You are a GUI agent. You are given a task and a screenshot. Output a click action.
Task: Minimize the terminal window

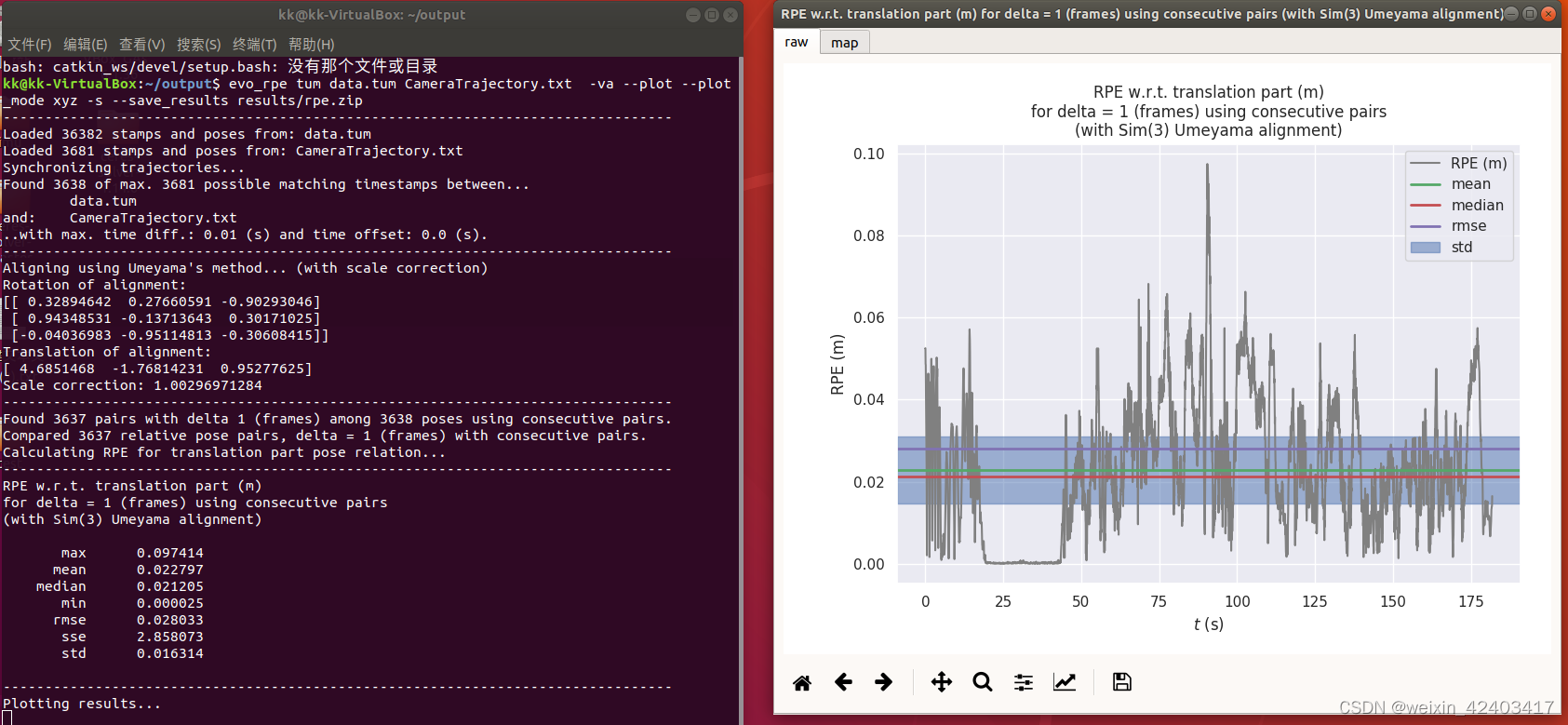(693, 15)
